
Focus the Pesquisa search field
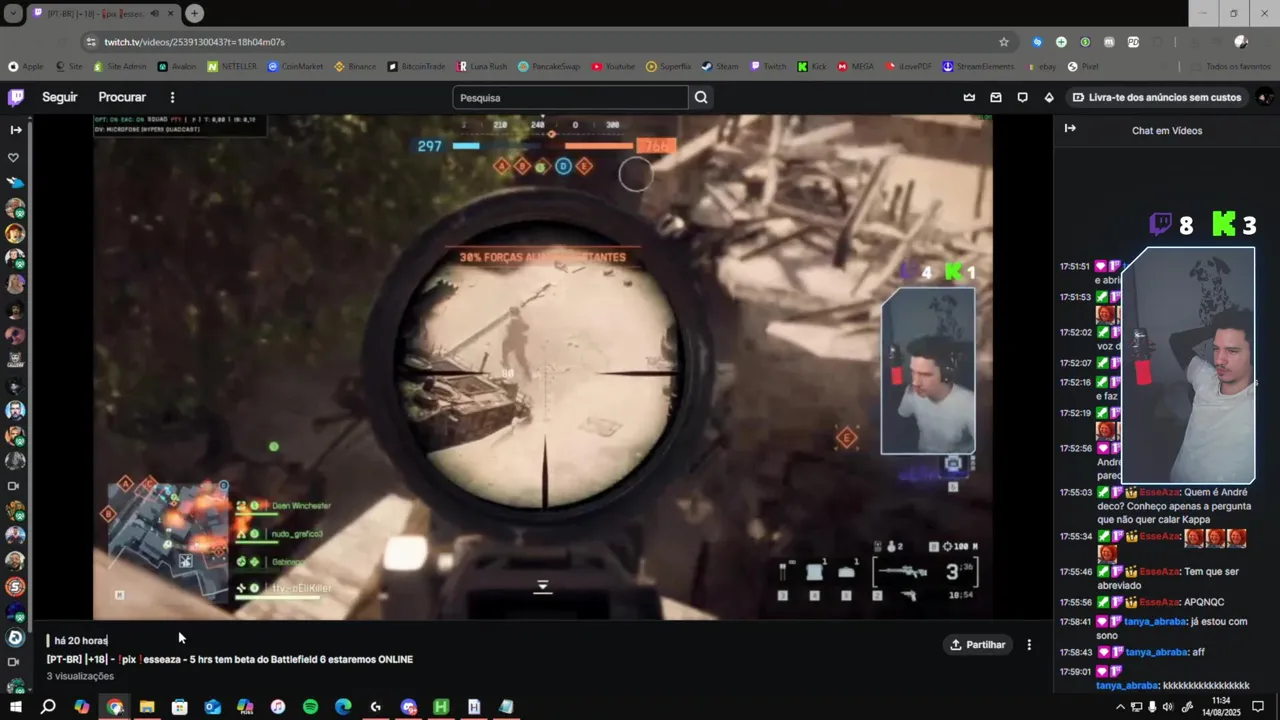[571, 97]
